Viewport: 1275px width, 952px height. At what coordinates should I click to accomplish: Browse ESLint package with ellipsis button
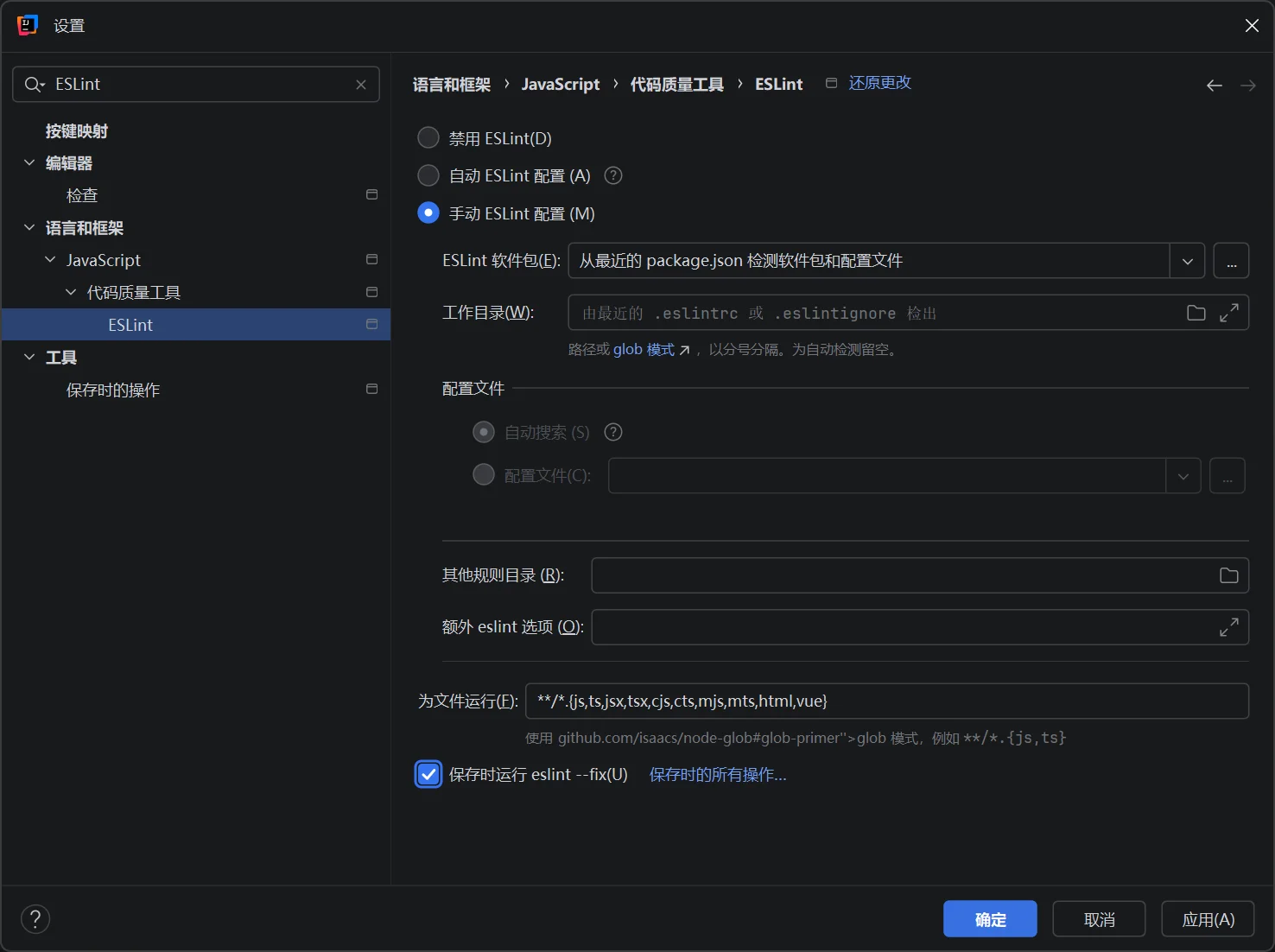(x=1231, y=261)
